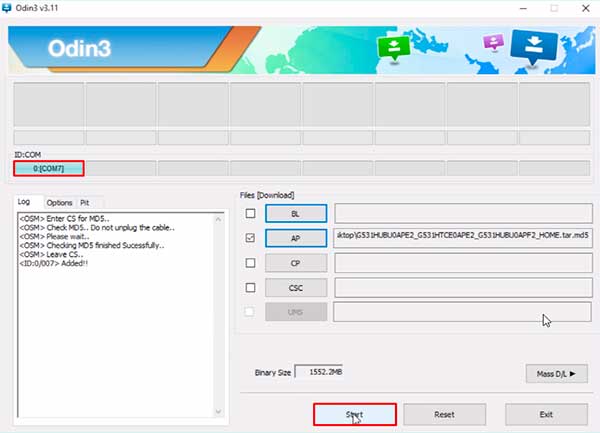
Task: Click the AP file path field
Action: click(463, 238)
